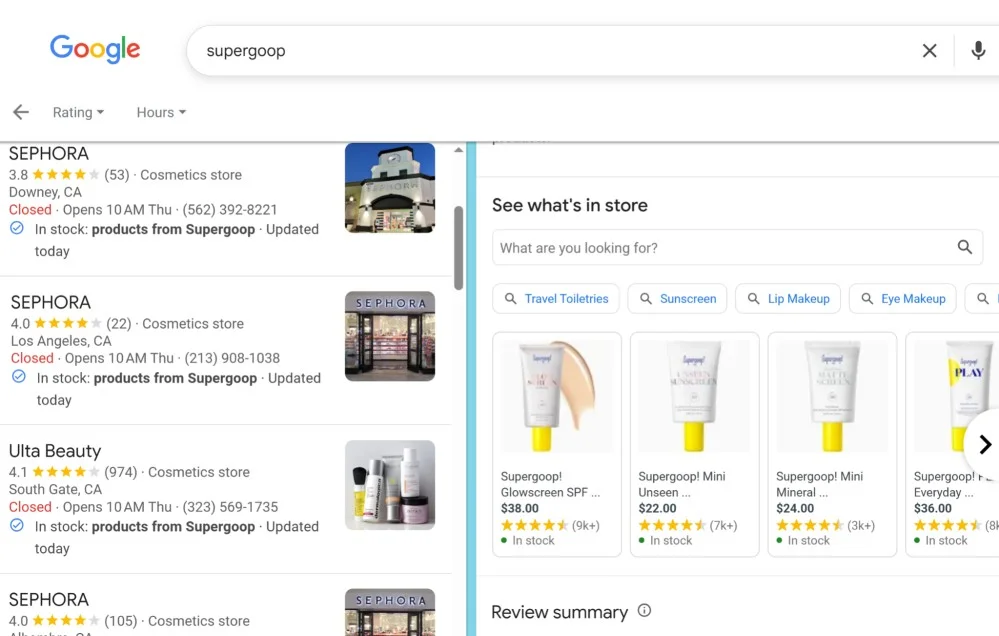The image size is (999, 636).
Task: Open Supergoop! Glowscreen SPF product card
Action: (557, 444)
